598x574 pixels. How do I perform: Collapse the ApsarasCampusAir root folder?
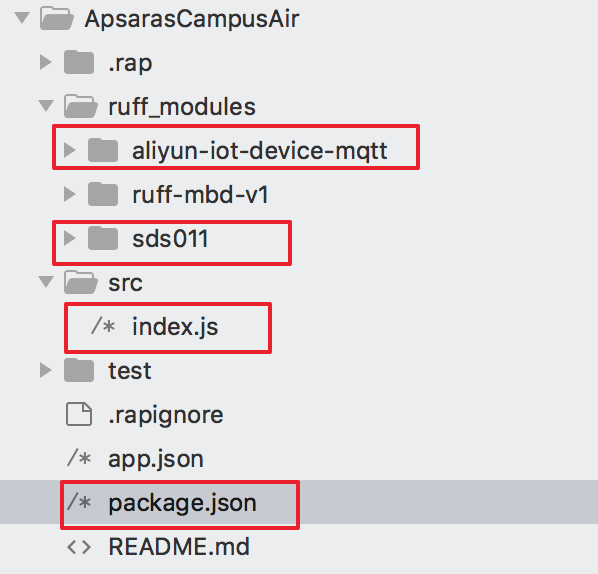22,18
